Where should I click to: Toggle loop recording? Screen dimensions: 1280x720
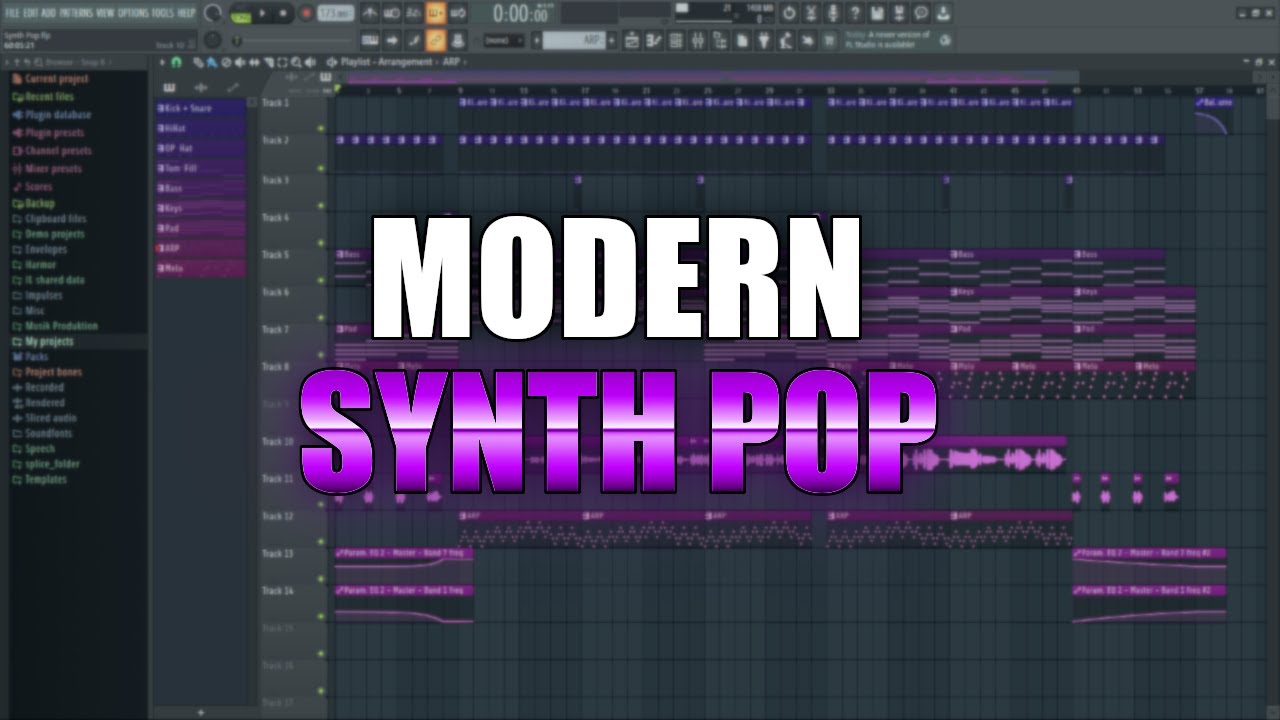point(458,13)
